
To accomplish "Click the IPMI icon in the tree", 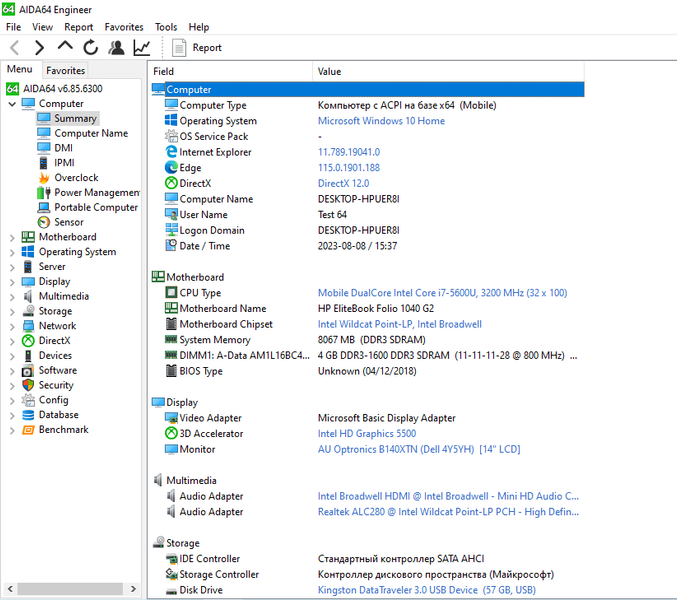I will click(44, 163).
